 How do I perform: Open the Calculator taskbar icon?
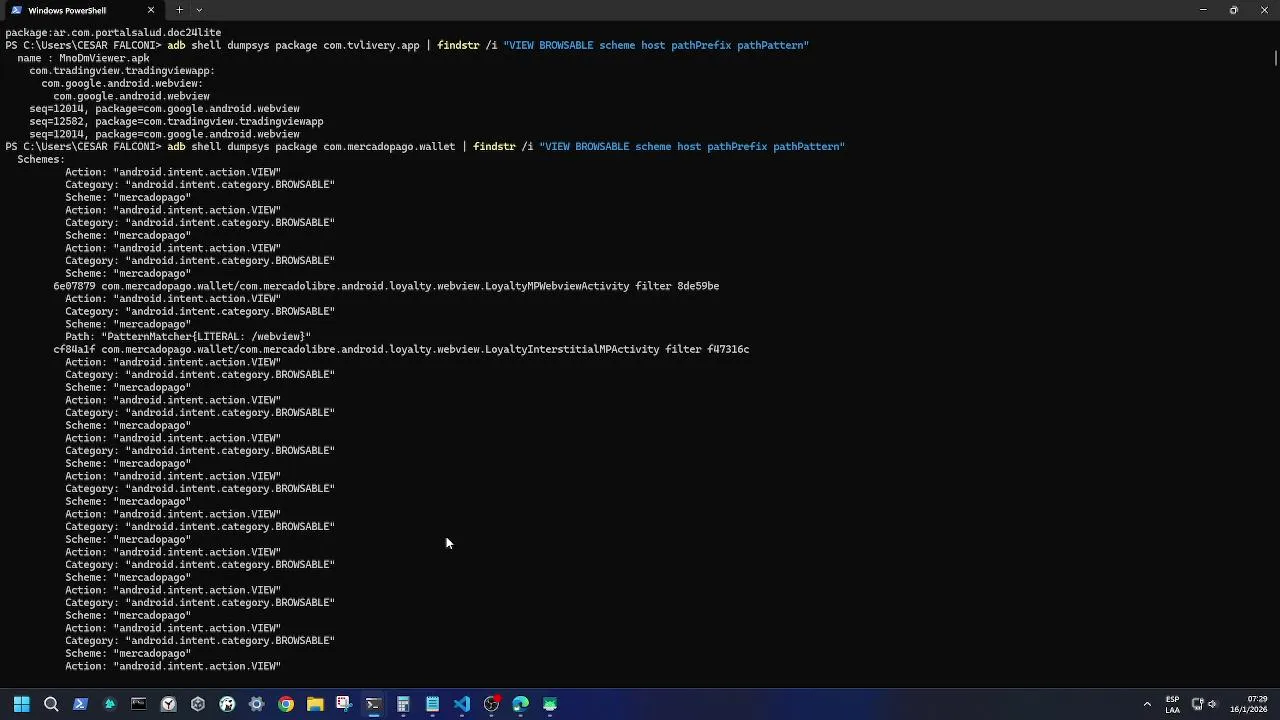point(403,704)
